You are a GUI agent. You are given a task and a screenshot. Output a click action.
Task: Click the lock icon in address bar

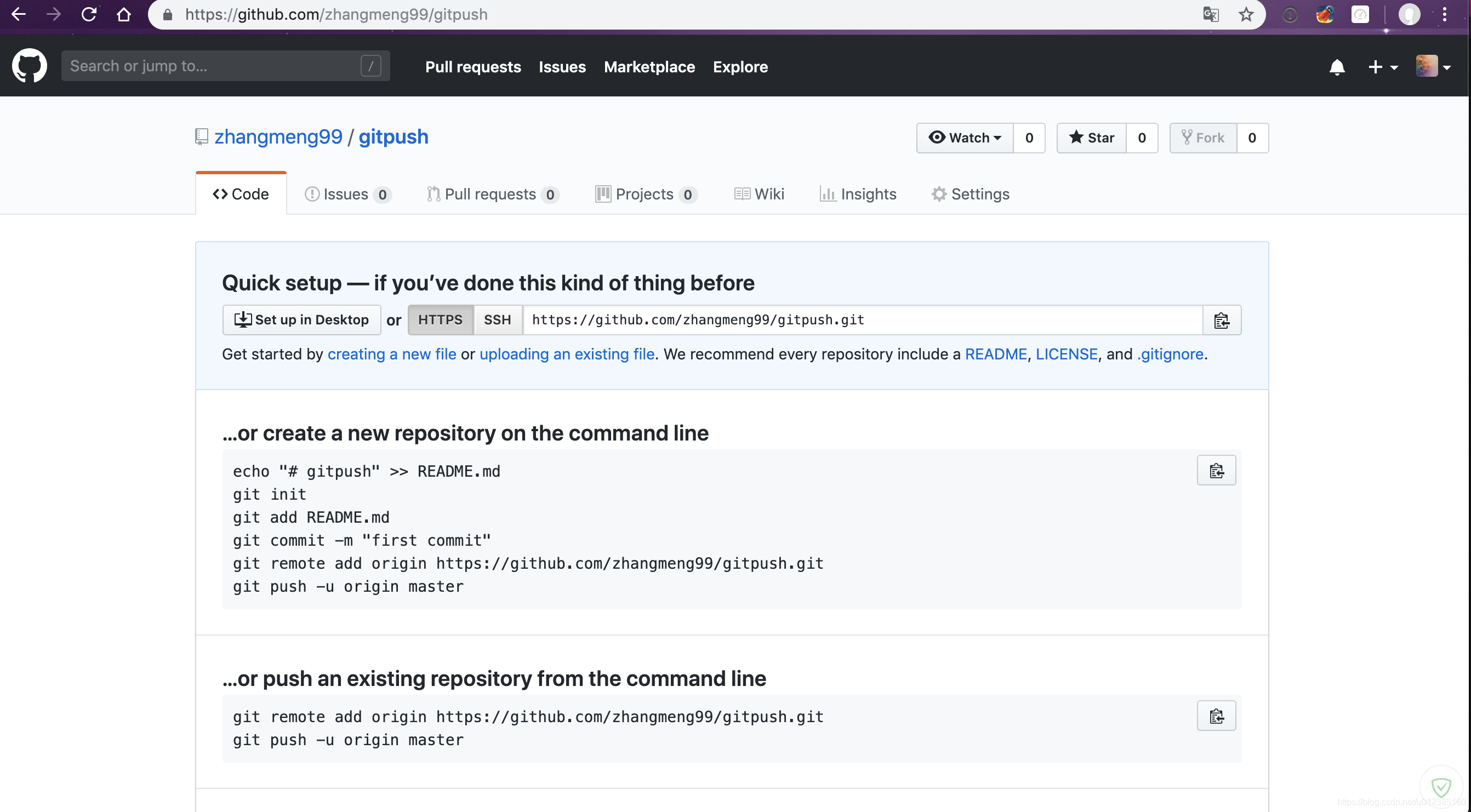(167, 14)
